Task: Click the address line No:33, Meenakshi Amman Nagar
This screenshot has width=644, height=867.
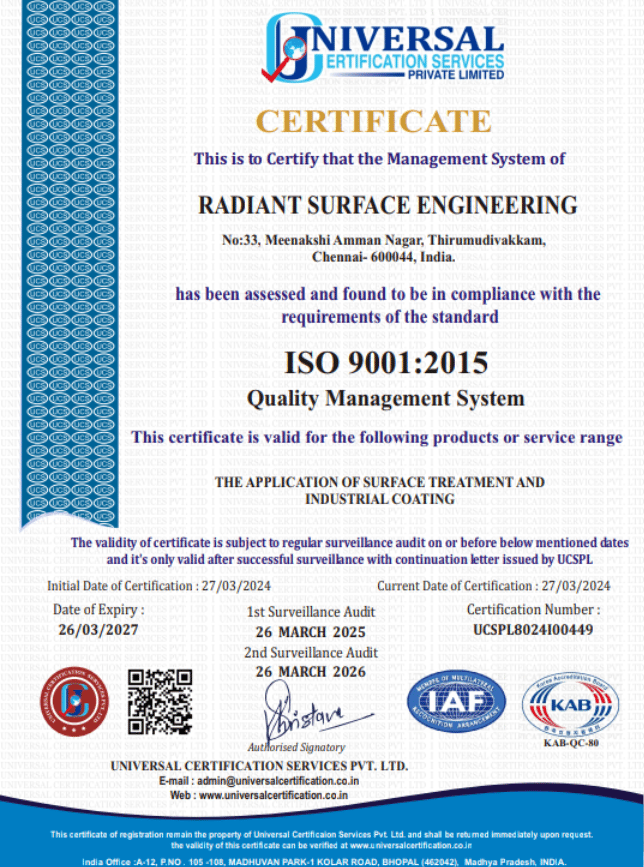Action: click(x=384, y=241)
